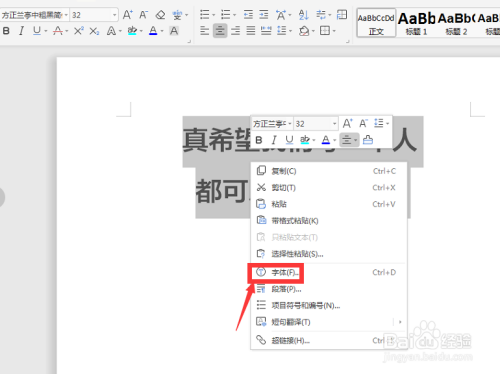Click the document text 都可
Viewport: 500px width, 374px height.
(223, 191)
